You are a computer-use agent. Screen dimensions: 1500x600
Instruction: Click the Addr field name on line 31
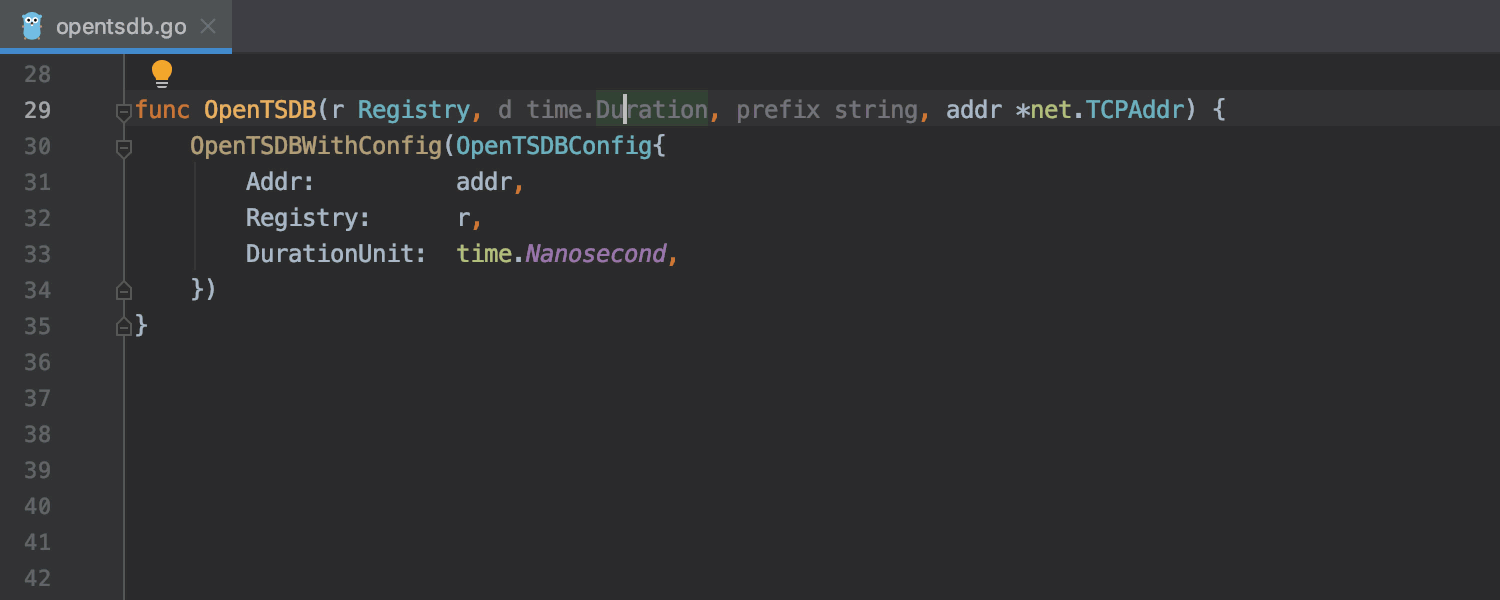[x=281, y=182]
